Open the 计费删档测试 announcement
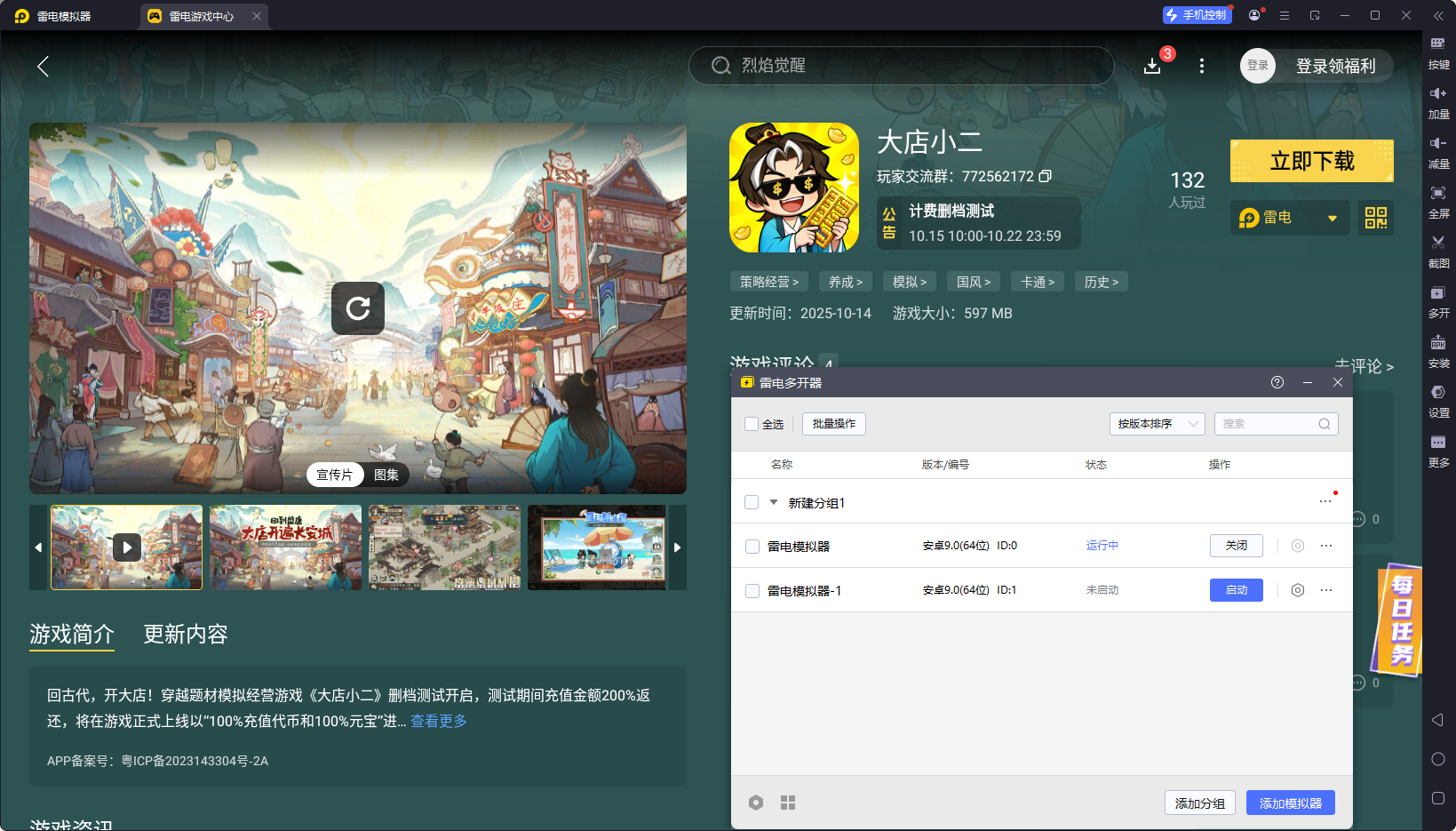Screen dimensions: 1456x831 point(979,223)
